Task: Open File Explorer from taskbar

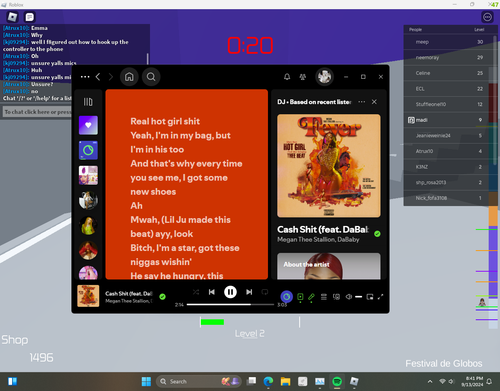Action: pos(285,381)
